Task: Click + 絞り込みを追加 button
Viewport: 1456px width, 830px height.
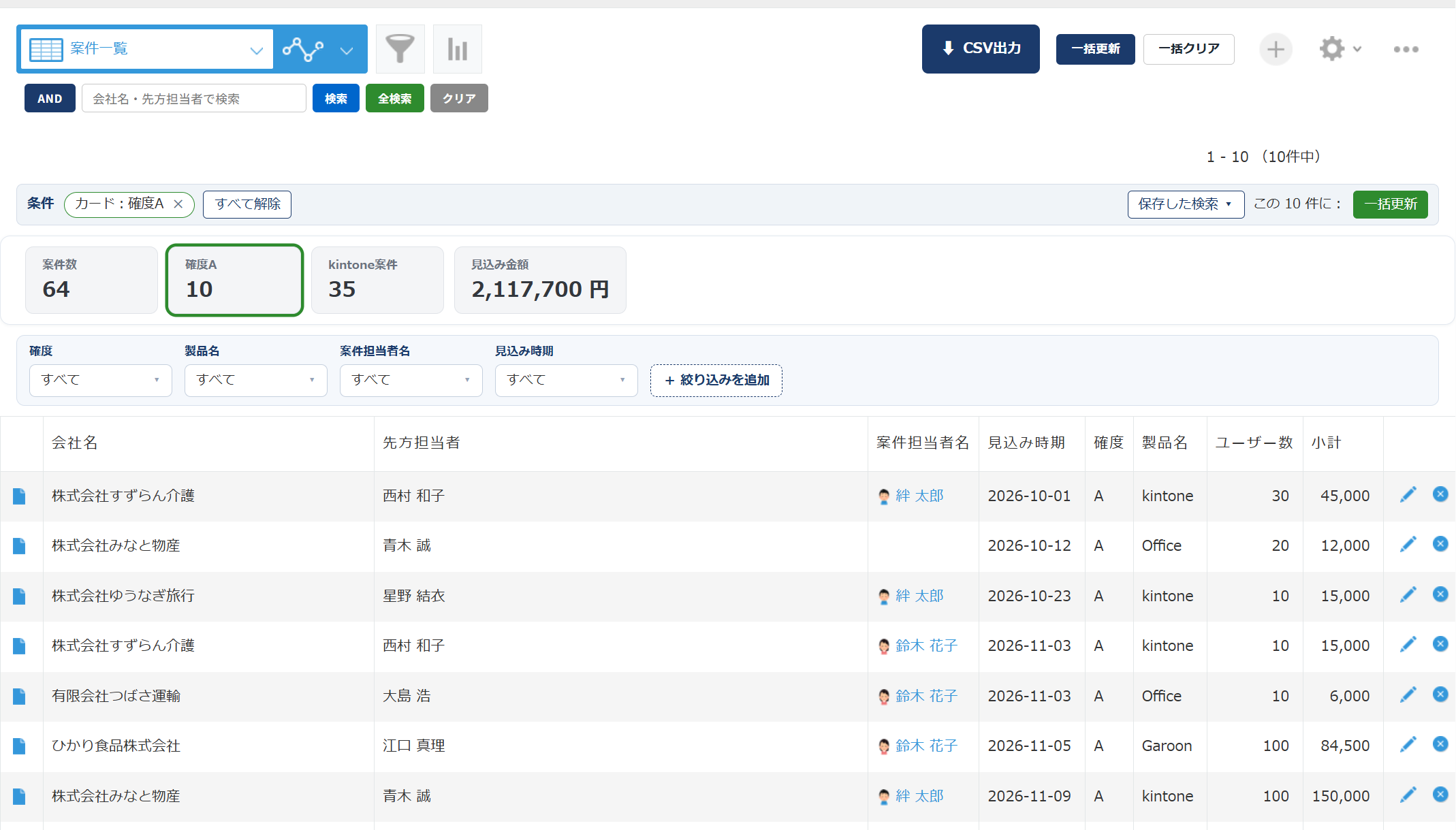Action: click(716, 380)
